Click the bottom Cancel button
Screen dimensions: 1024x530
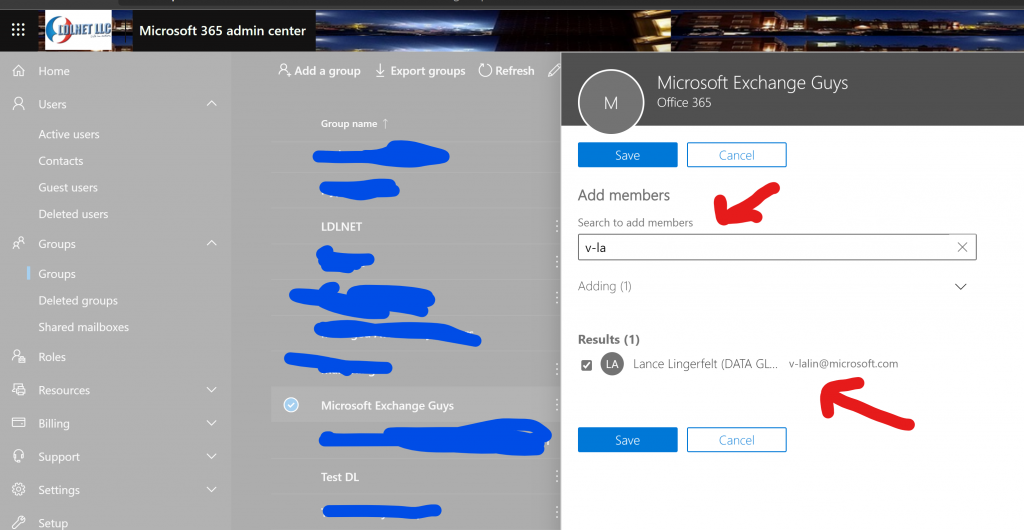[x=737, y=440]
